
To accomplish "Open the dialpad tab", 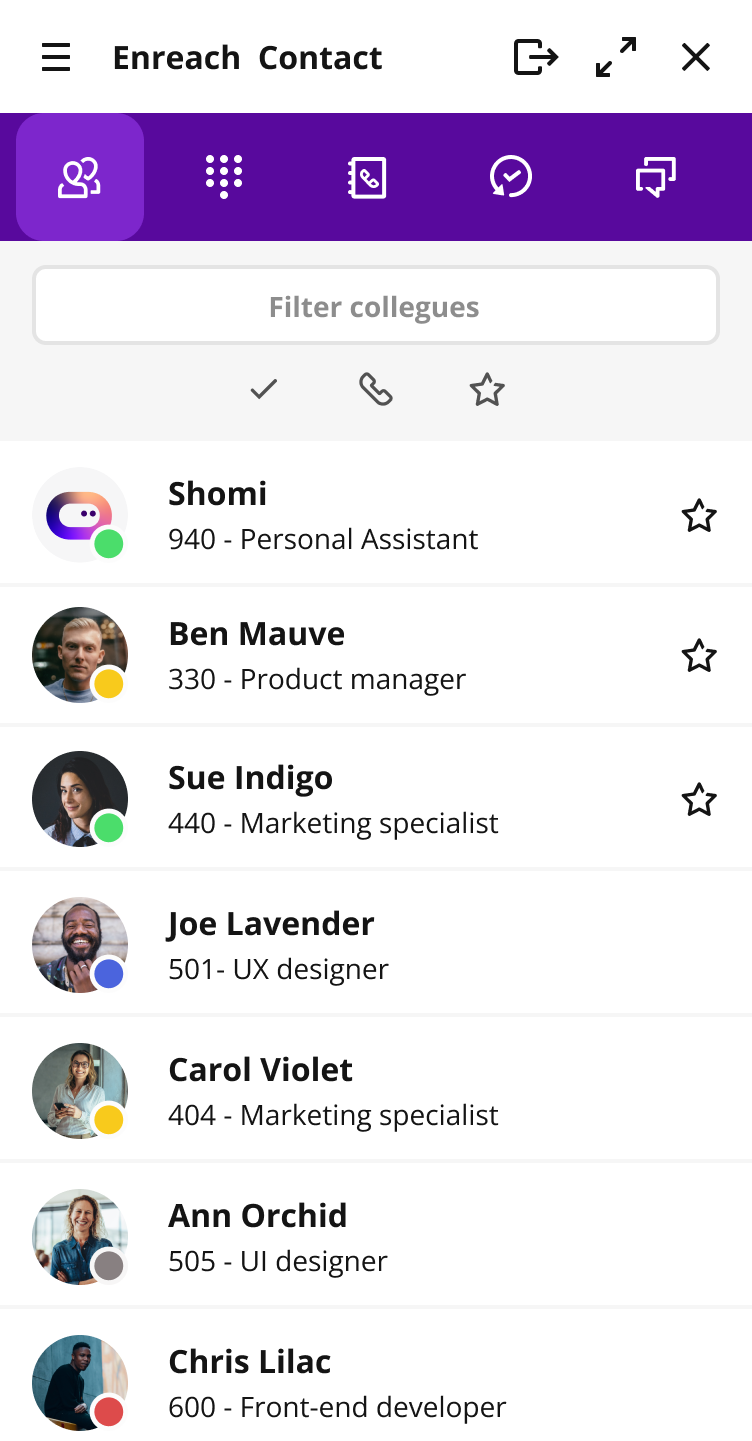I will click(224, 178).
